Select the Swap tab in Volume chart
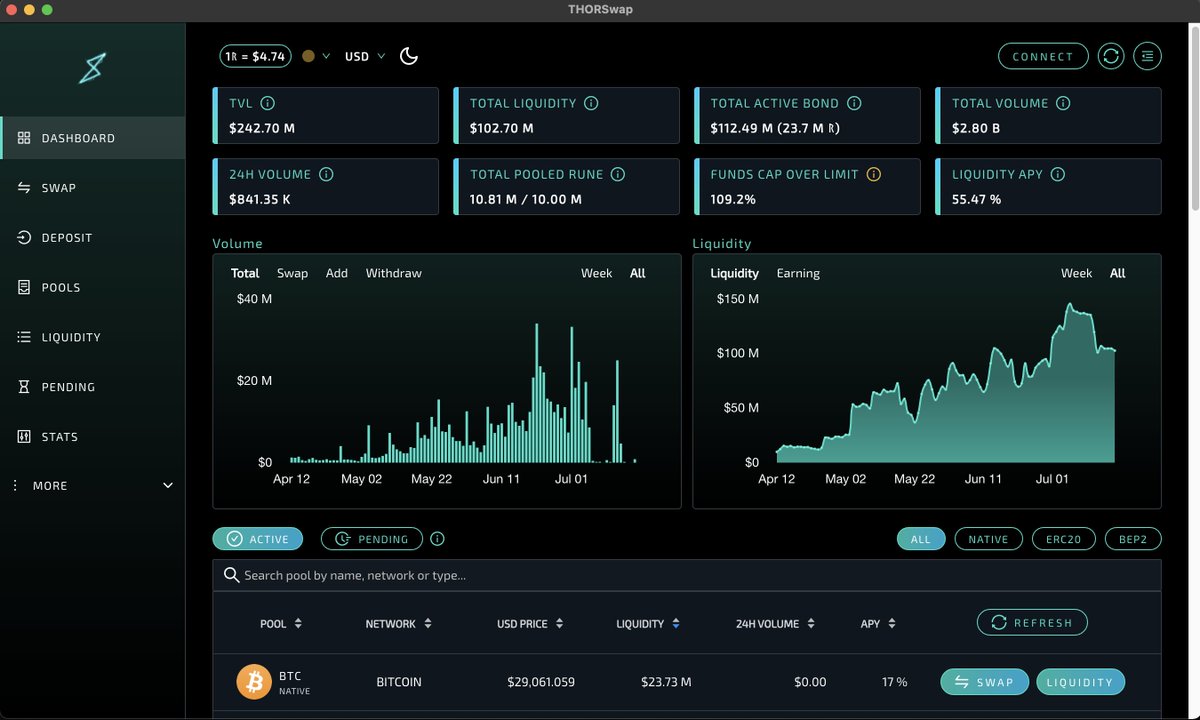The width and height of the screenshot is (1200, 720). pos(293,273)
